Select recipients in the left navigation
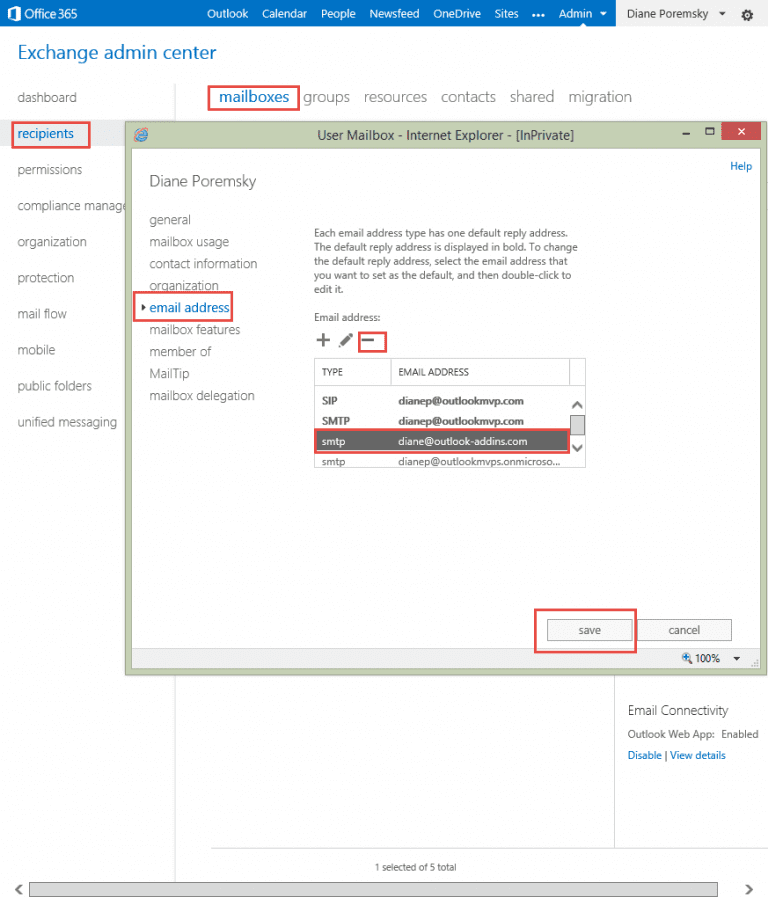 [x=46, y=134]
